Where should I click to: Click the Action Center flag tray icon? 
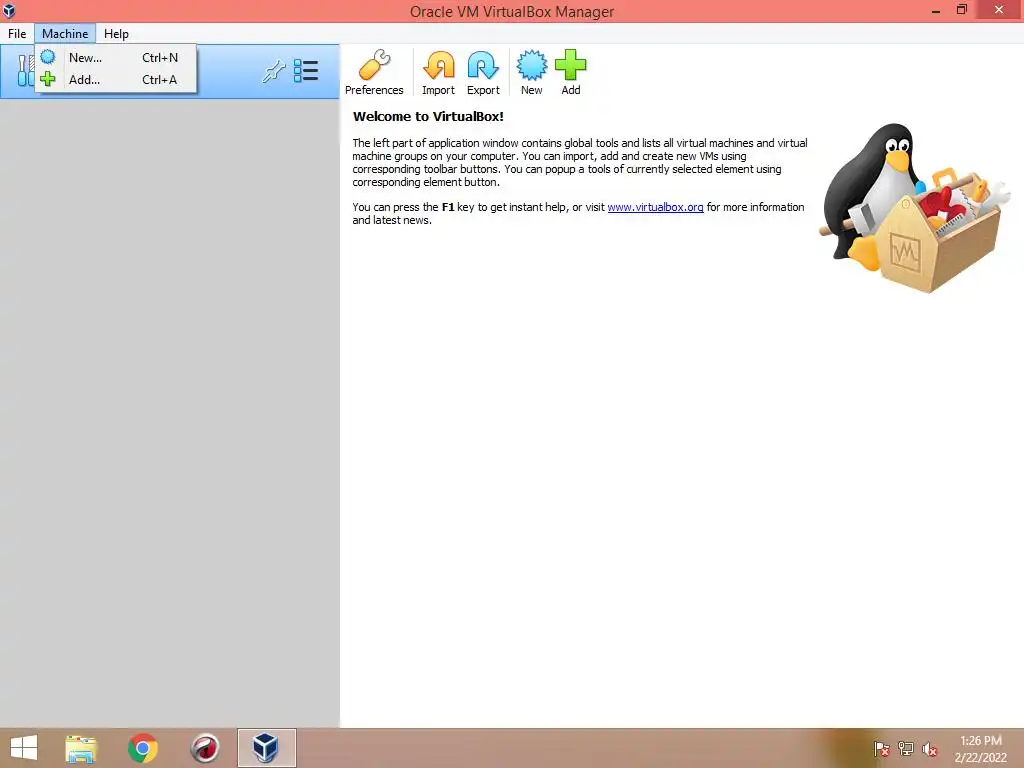point(881,749)
